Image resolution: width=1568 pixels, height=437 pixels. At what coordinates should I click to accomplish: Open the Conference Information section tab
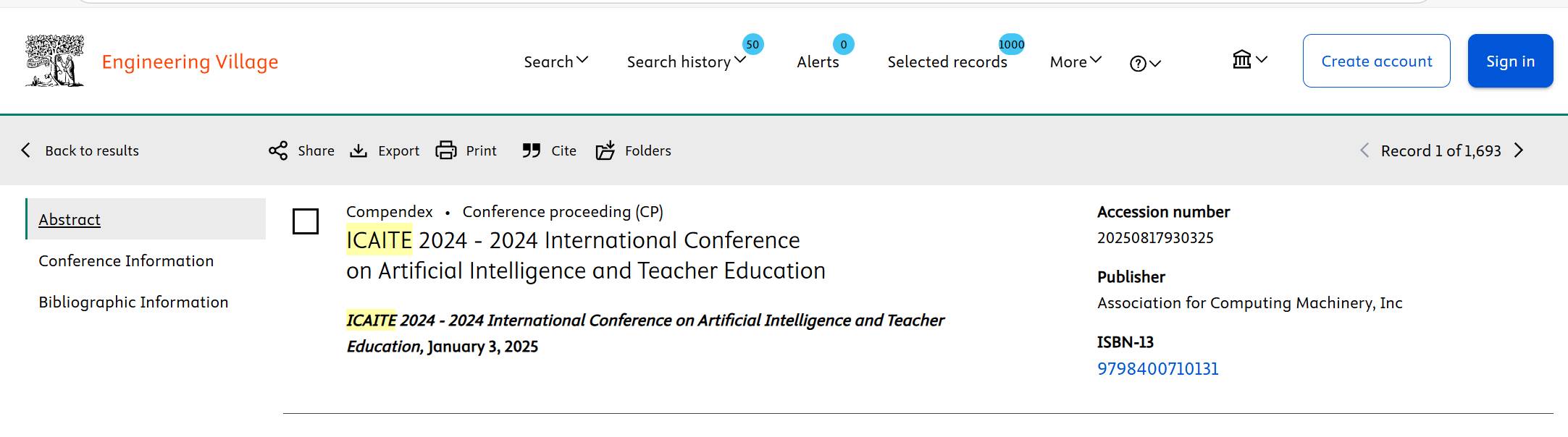(126, 260)
